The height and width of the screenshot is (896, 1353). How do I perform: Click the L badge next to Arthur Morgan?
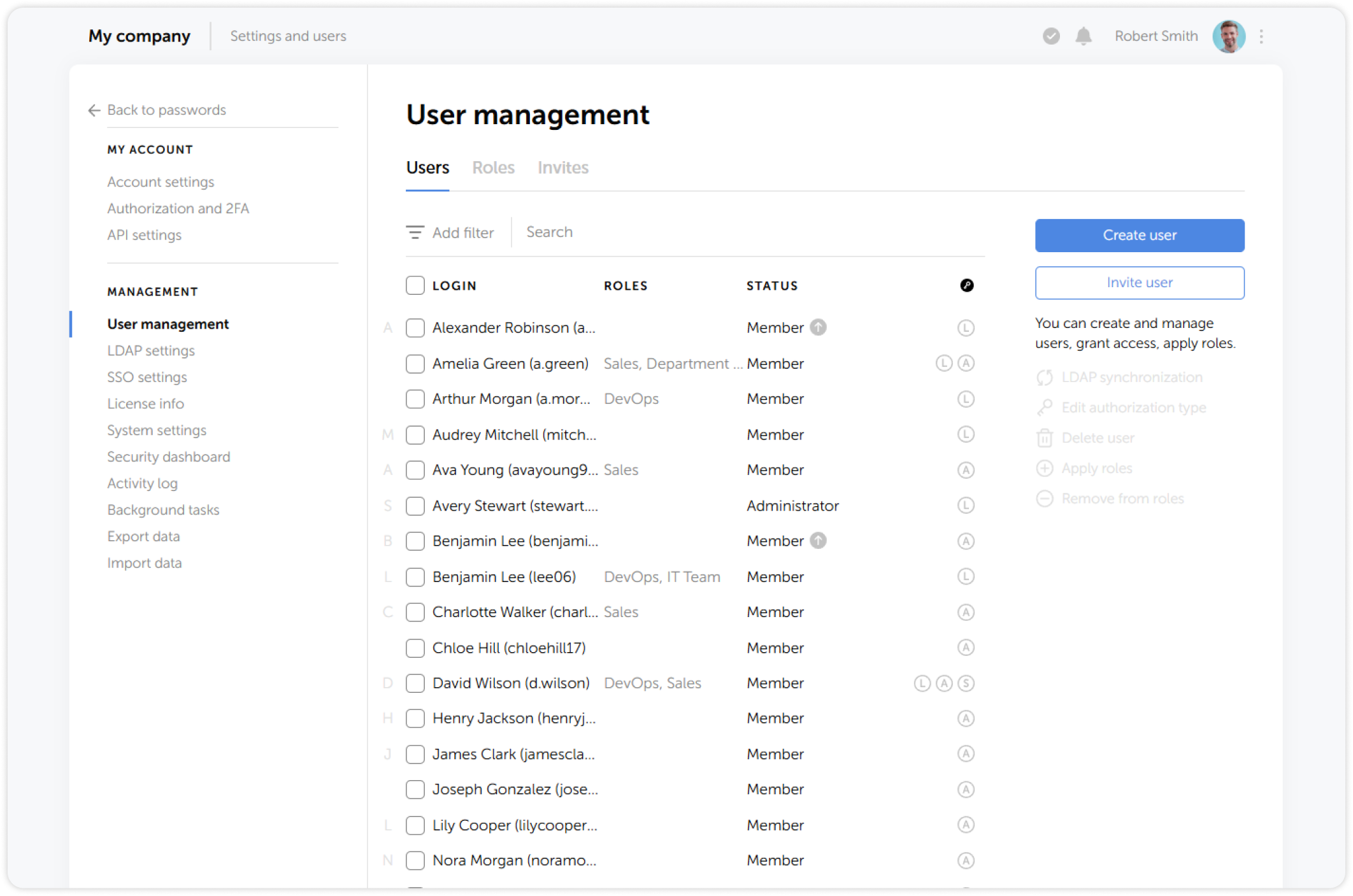[966, 399]
